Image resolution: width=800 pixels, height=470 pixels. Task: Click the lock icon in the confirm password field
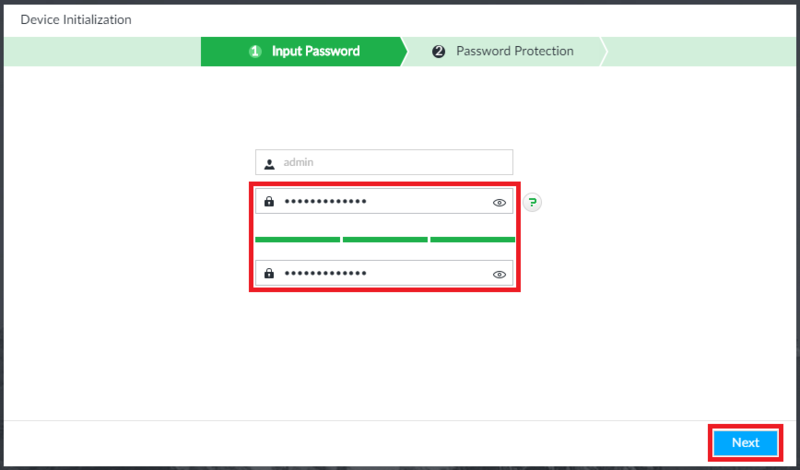click(x=269, y=274)
